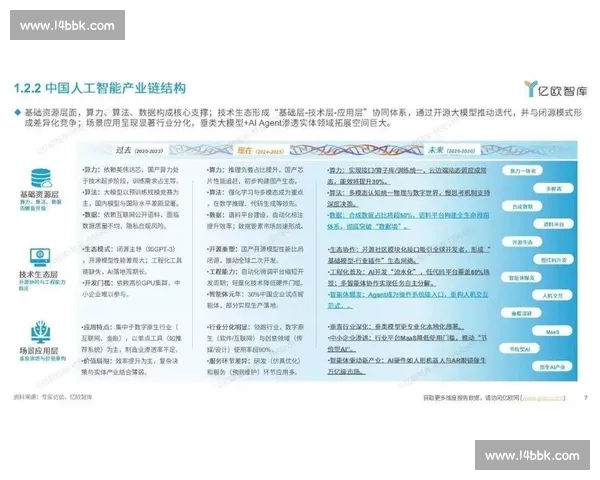Click the 基础资源层 layer label
This screenshot has height=480, width=600.
click(39, 194)
